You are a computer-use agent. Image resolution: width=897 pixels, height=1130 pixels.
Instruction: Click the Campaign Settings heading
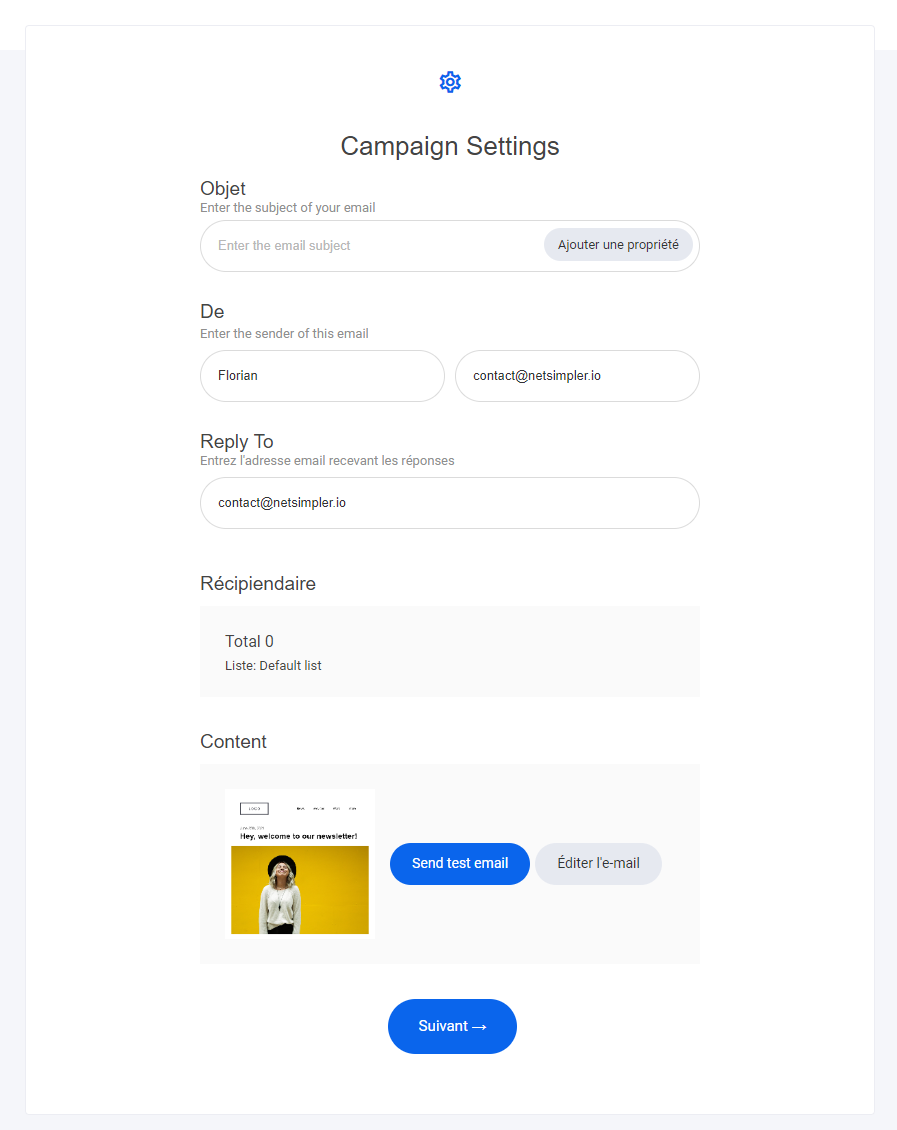point(450,146)
